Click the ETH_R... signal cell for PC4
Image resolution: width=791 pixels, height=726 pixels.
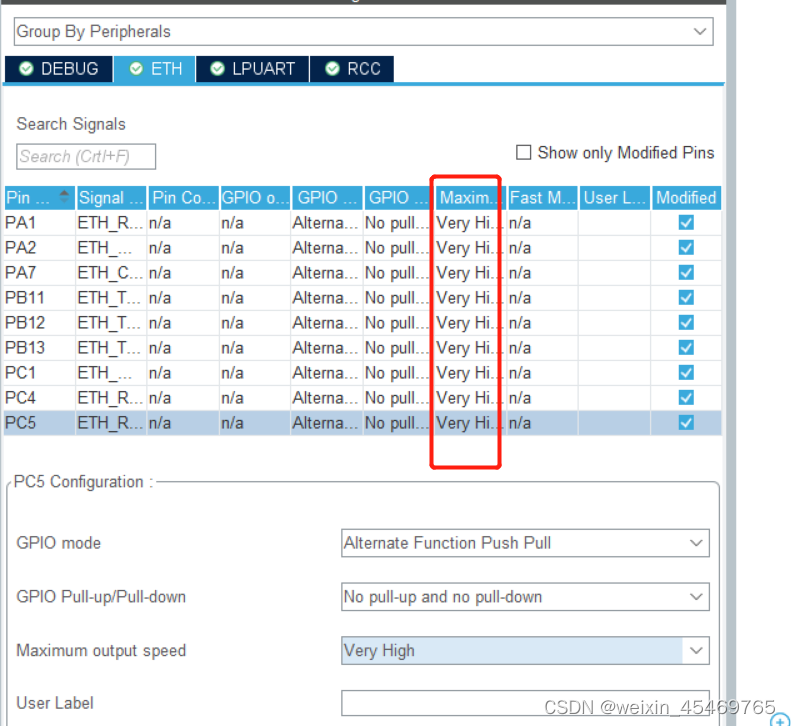(111, 398)
